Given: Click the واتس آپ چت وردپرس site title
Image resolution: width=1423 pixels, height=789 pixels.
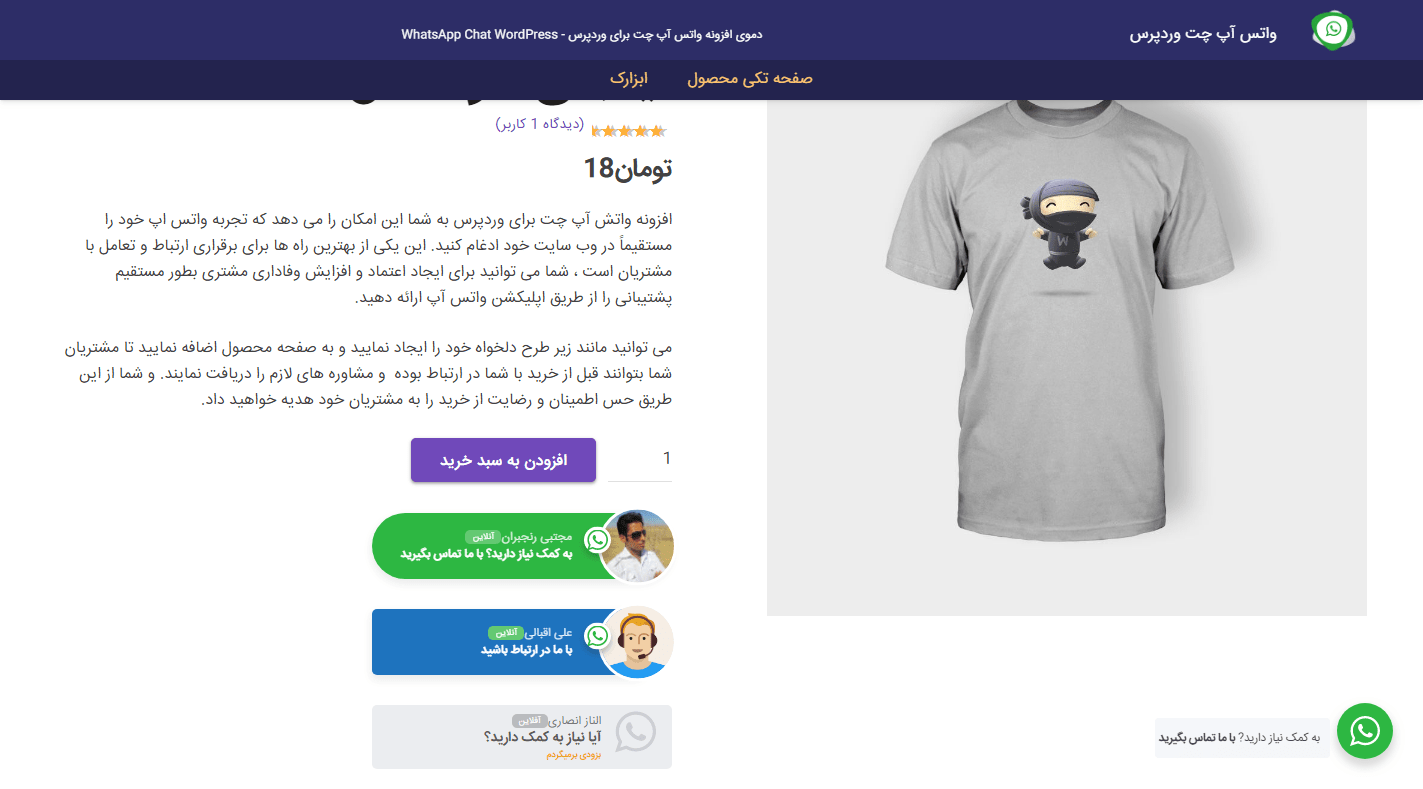Looking at the screenshot, I should 1203,34.
